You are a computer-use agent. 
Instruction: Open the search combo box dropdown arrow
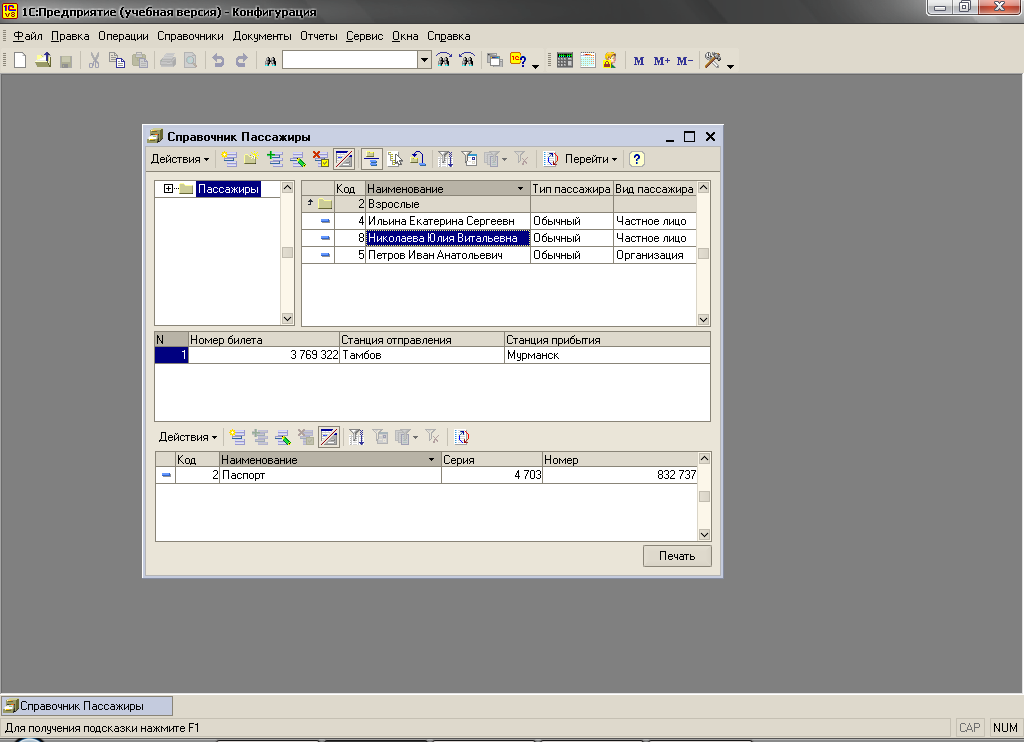pos(425,61)
